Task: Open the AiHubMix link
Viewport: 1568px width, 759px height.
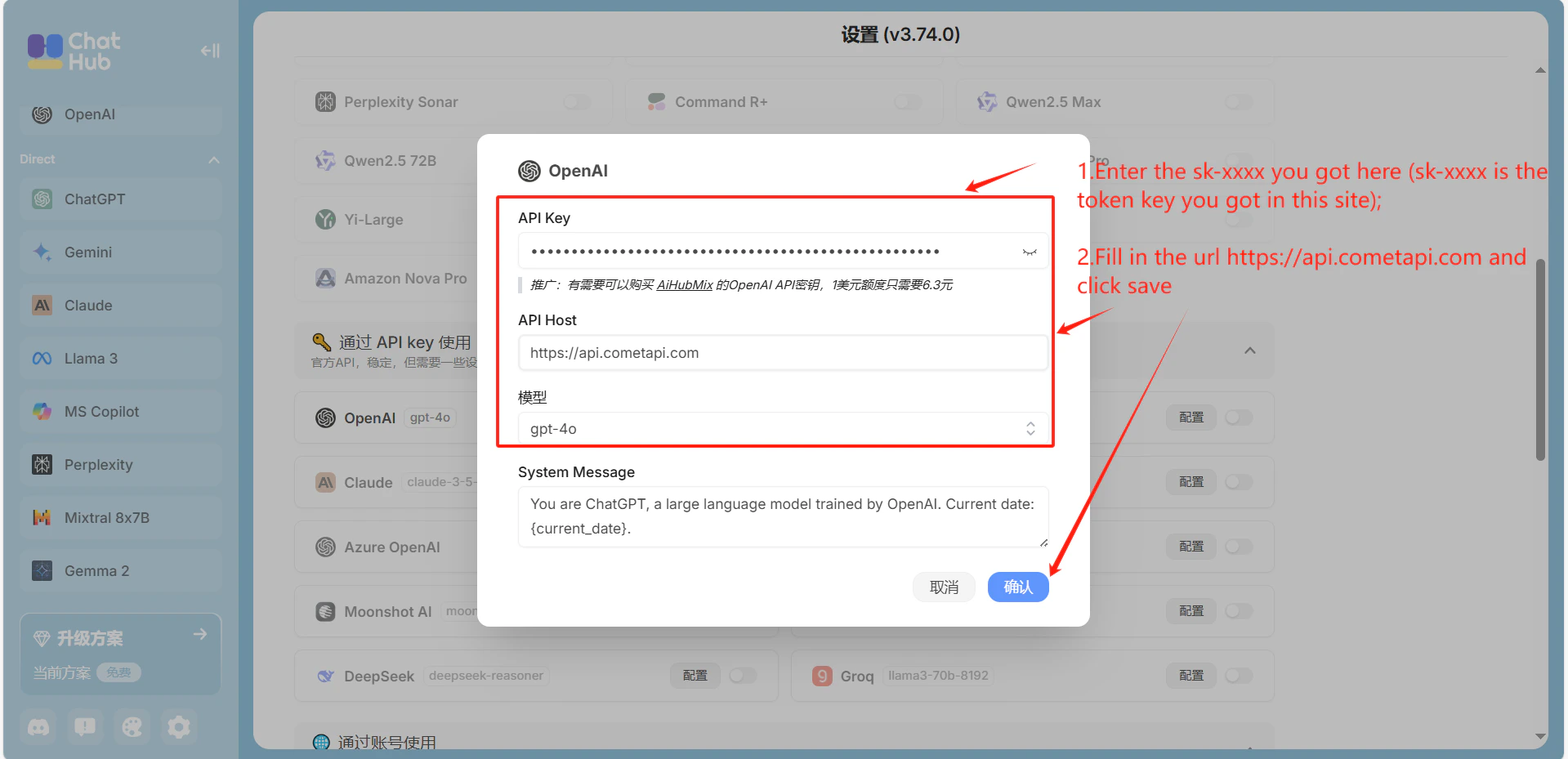Action: pyautogui.click(x=685, y=285)
